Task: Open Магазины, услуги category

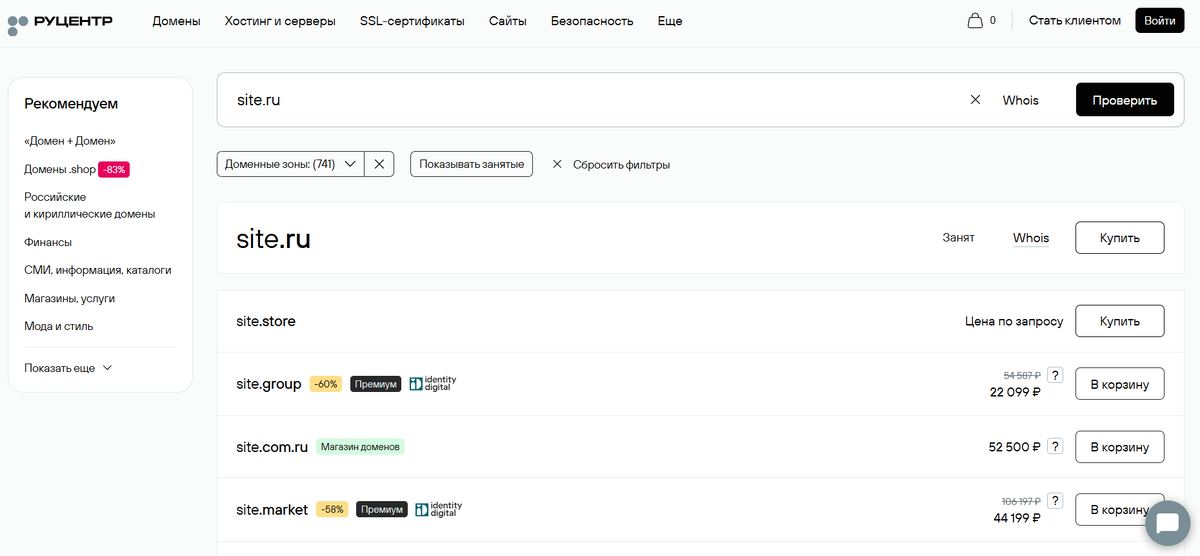Action: click(70, 298)
